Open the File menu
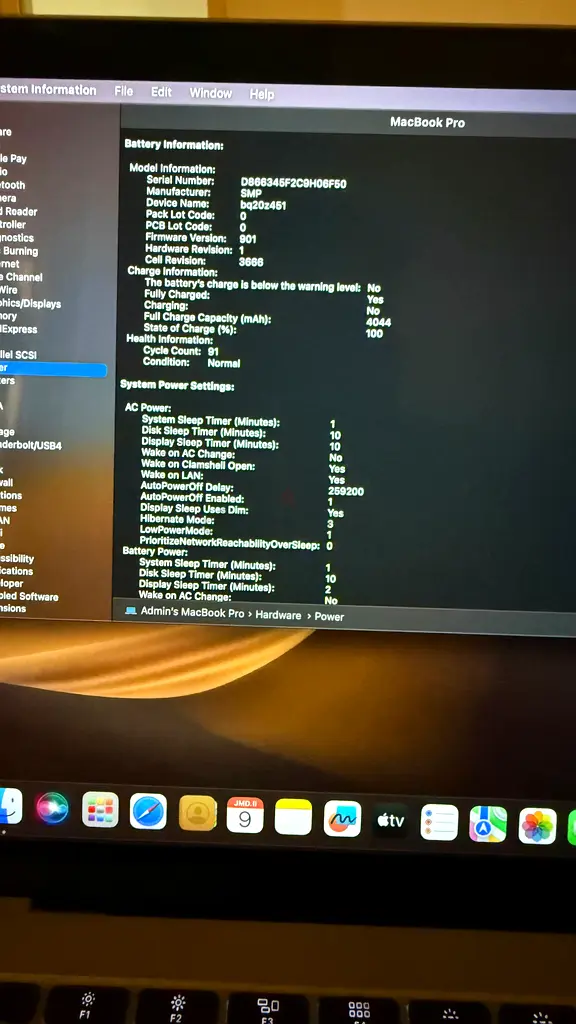The height and width of the screenshot is (1024, 576). (123, 91)
